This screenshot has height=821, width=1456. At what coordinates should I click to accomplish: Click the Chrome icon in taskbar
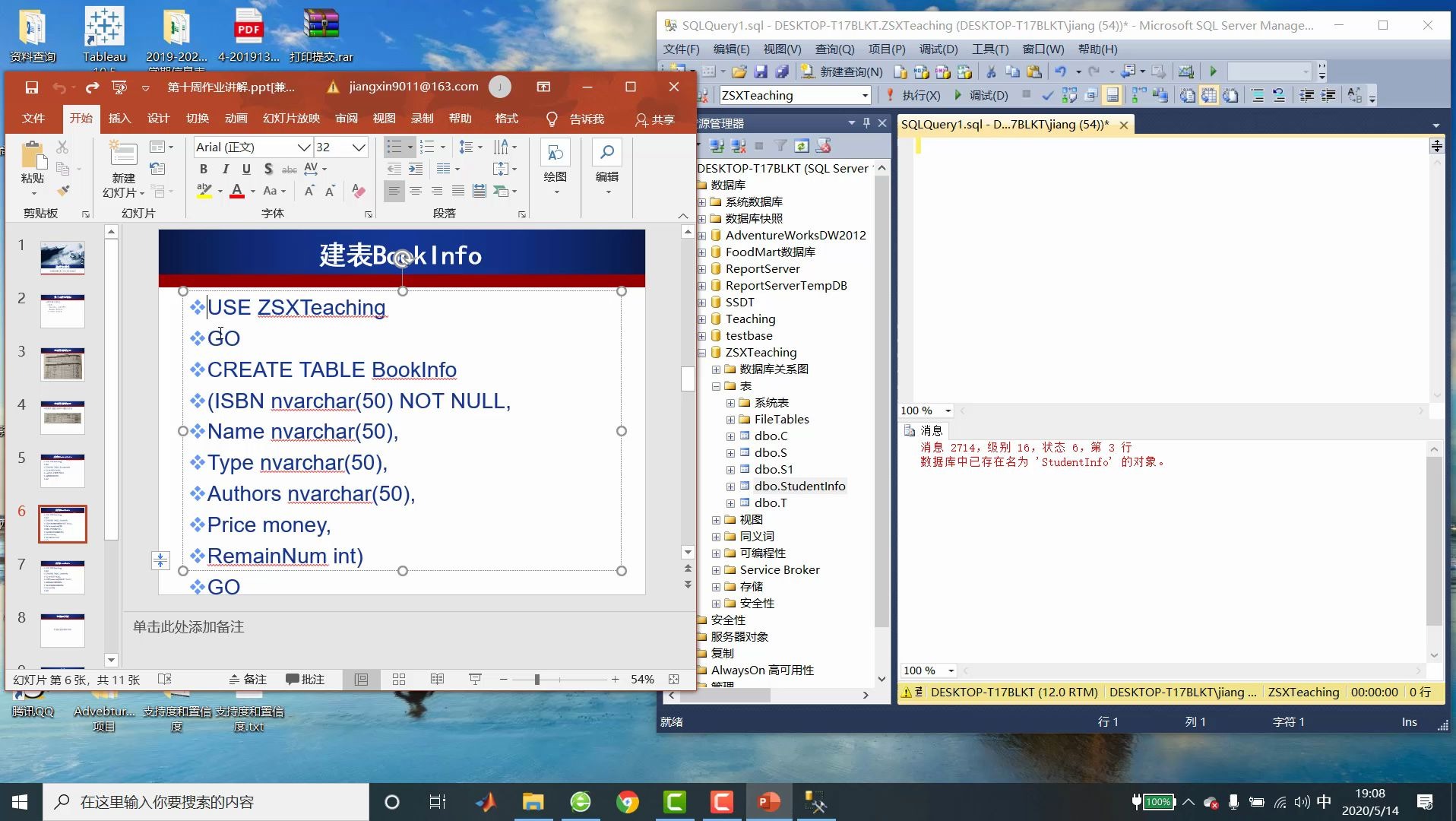pos(628,802)
